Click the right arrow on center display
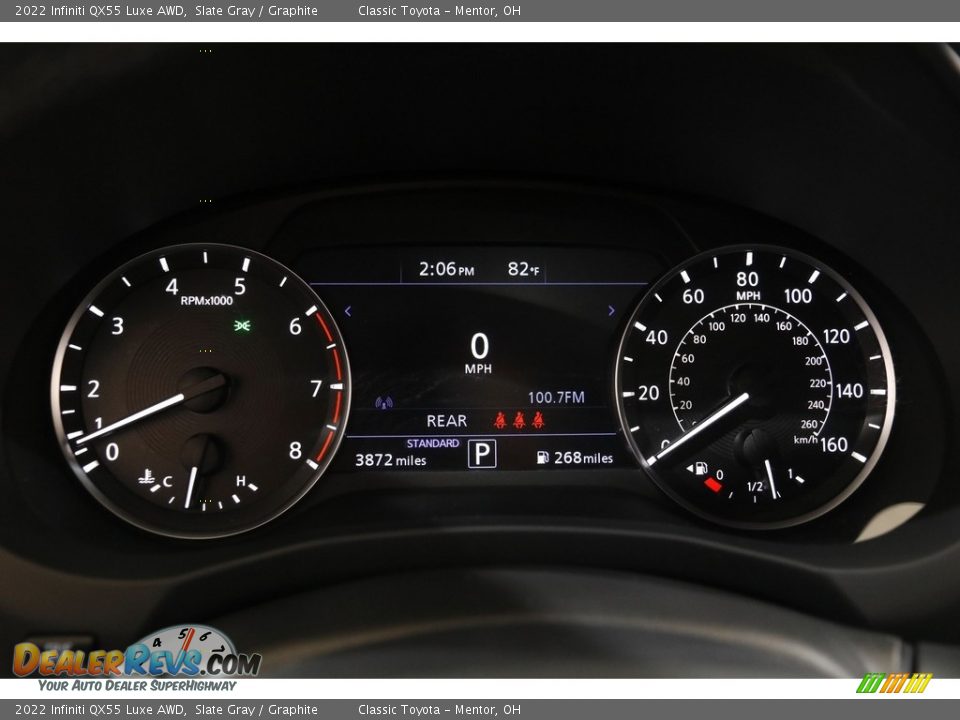Screen dimensions: 960x720 pos(611,311)
